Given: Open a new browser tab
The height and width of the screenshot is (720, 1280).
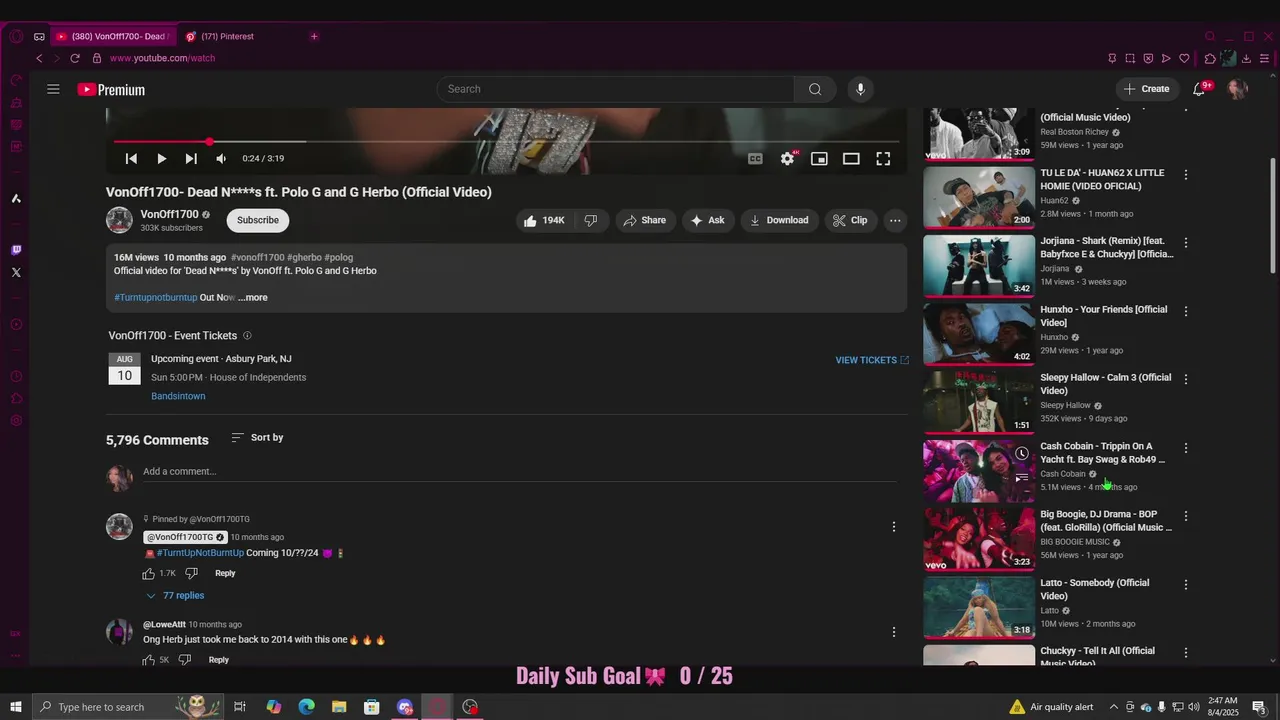Looking at the screenshot, I should [314, 36].
